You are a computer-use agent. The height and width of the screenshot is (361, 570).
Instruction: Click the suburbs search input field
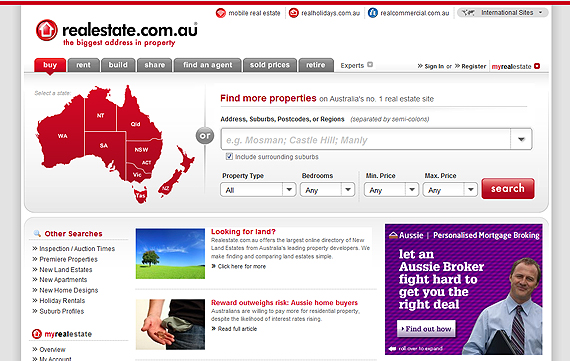(x=365, y=139)
